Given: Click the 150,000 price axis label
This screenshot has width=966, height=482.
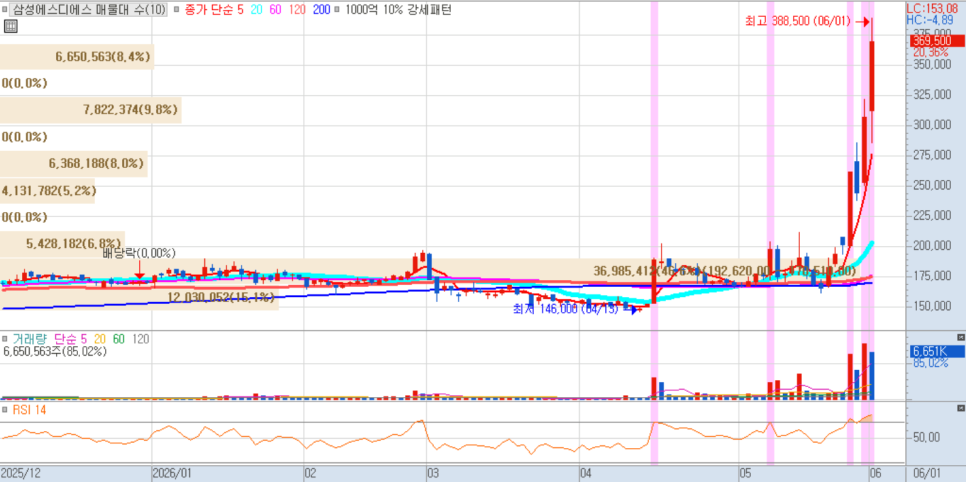Looking at the screenshot, I should 935,306.
